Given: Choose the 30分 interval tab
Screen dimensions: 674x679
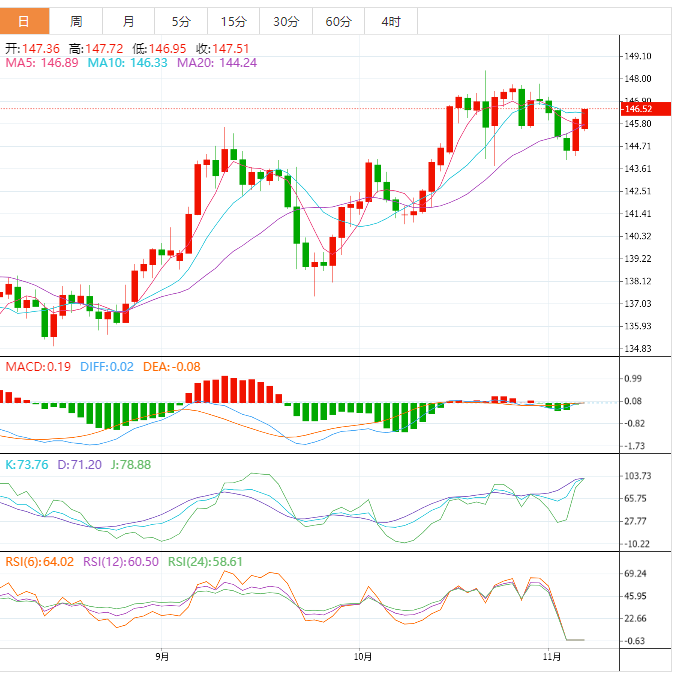Looking at the screenshot, I should point(286,21).
